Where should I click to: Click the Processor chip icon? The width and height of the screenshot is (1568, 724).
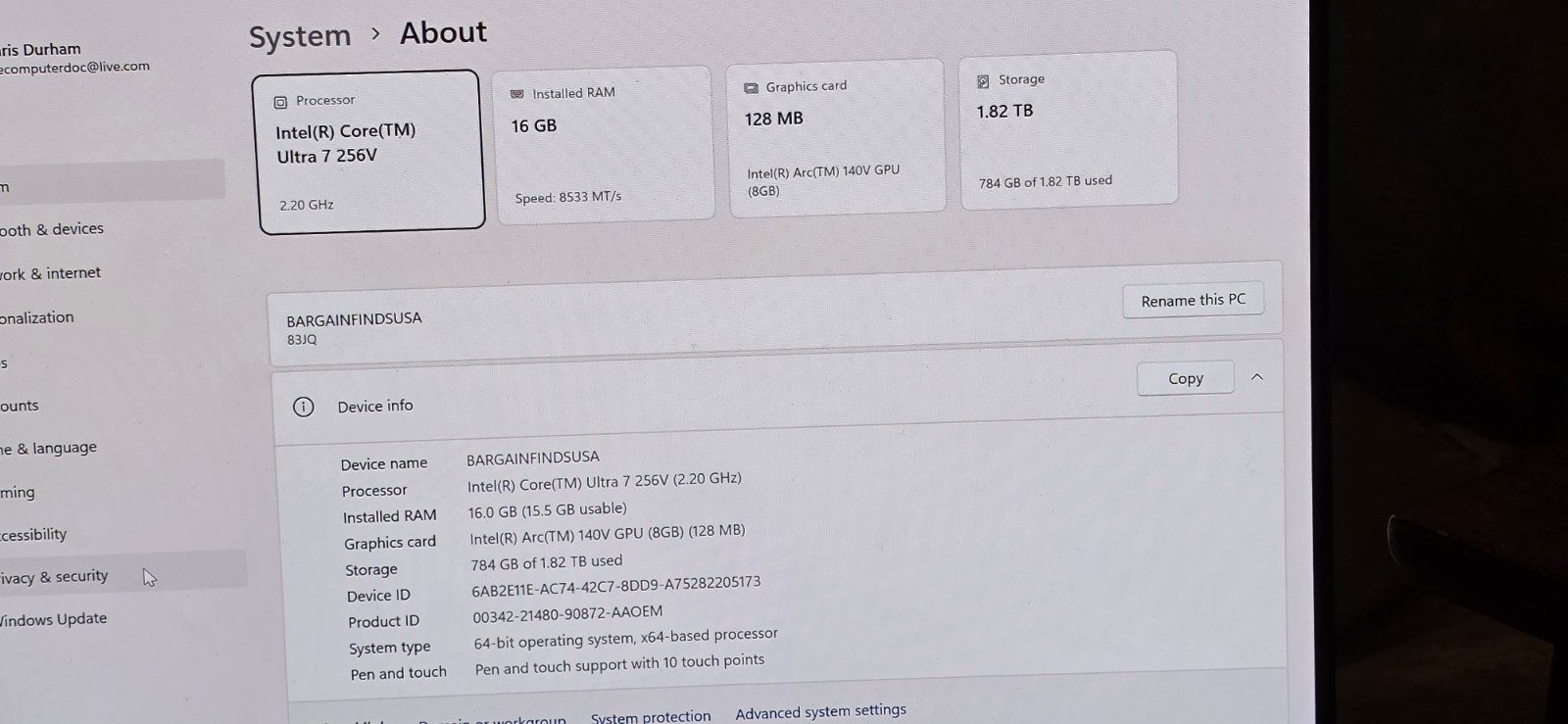click(280, 102)
